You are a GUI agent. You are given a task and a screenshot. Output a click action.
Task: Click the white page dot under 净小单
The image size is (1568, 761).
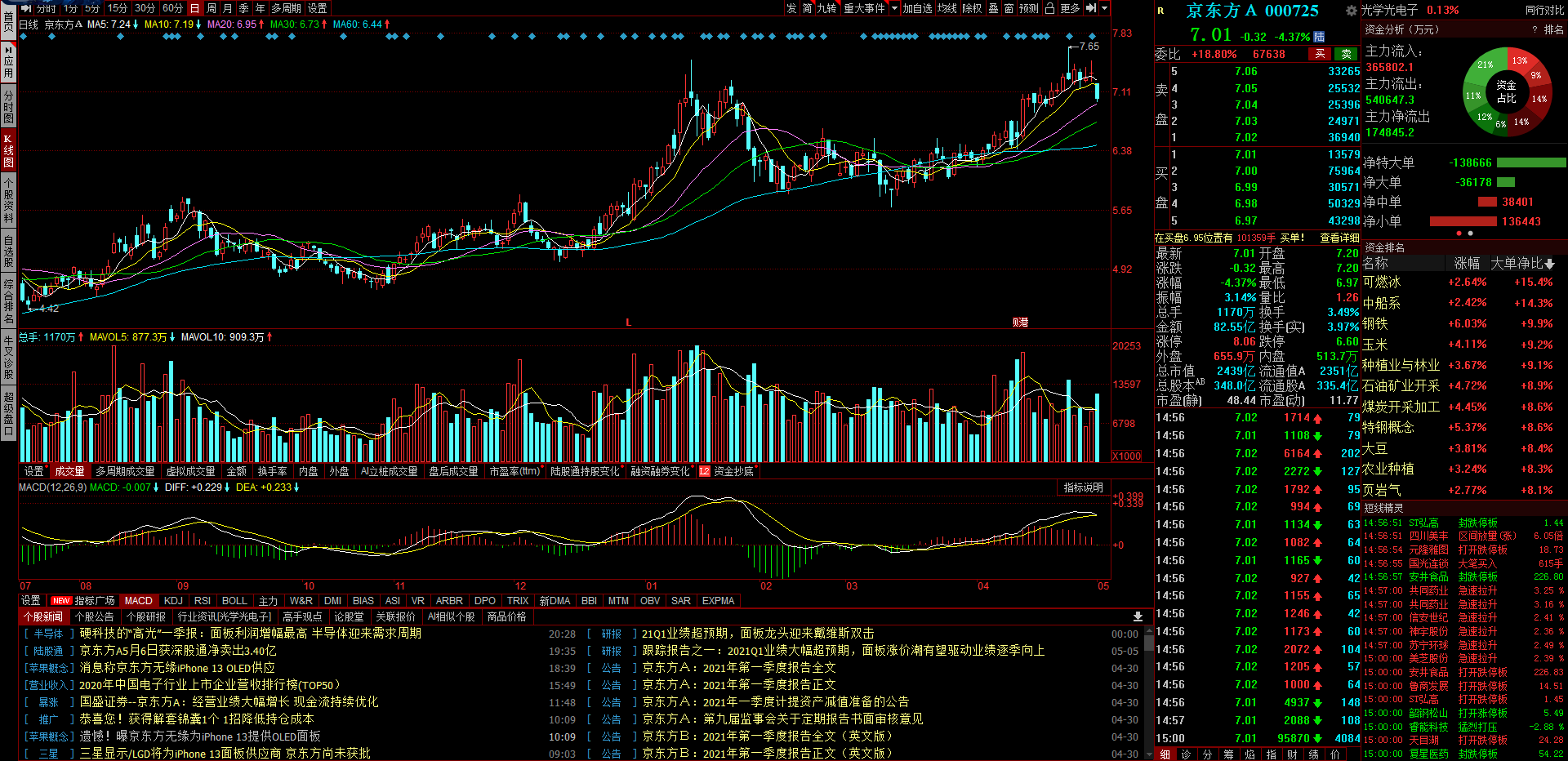pyautogui.click(x=1470, y=234)
